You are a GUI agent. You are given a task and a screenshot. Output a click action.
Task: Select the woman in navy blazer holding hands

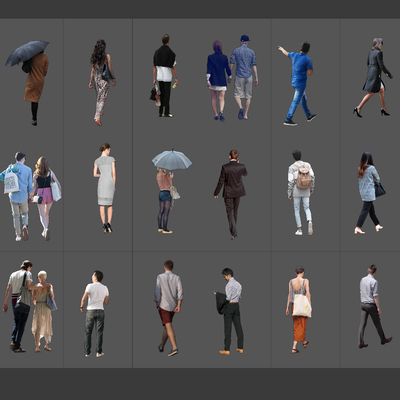pos(218,81)
